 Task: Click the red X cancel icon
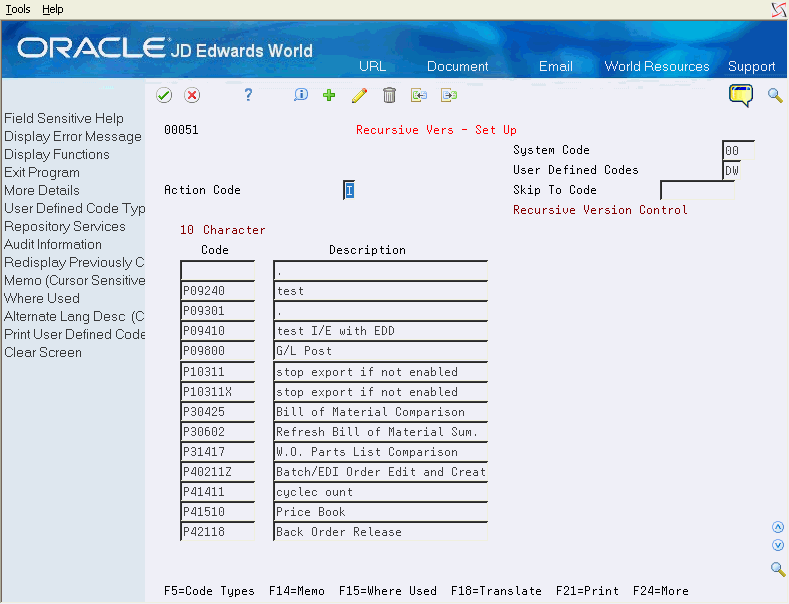pyautogui.click(x=192, y=95)
